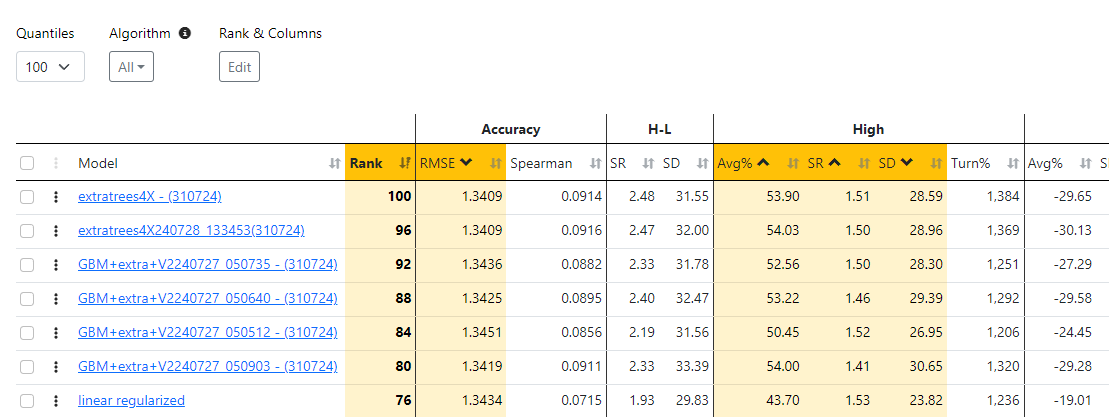This screenshot has width=1109, height=417.
Task: Click the Edit Rank & Columns button
Action: click(239, 67)
